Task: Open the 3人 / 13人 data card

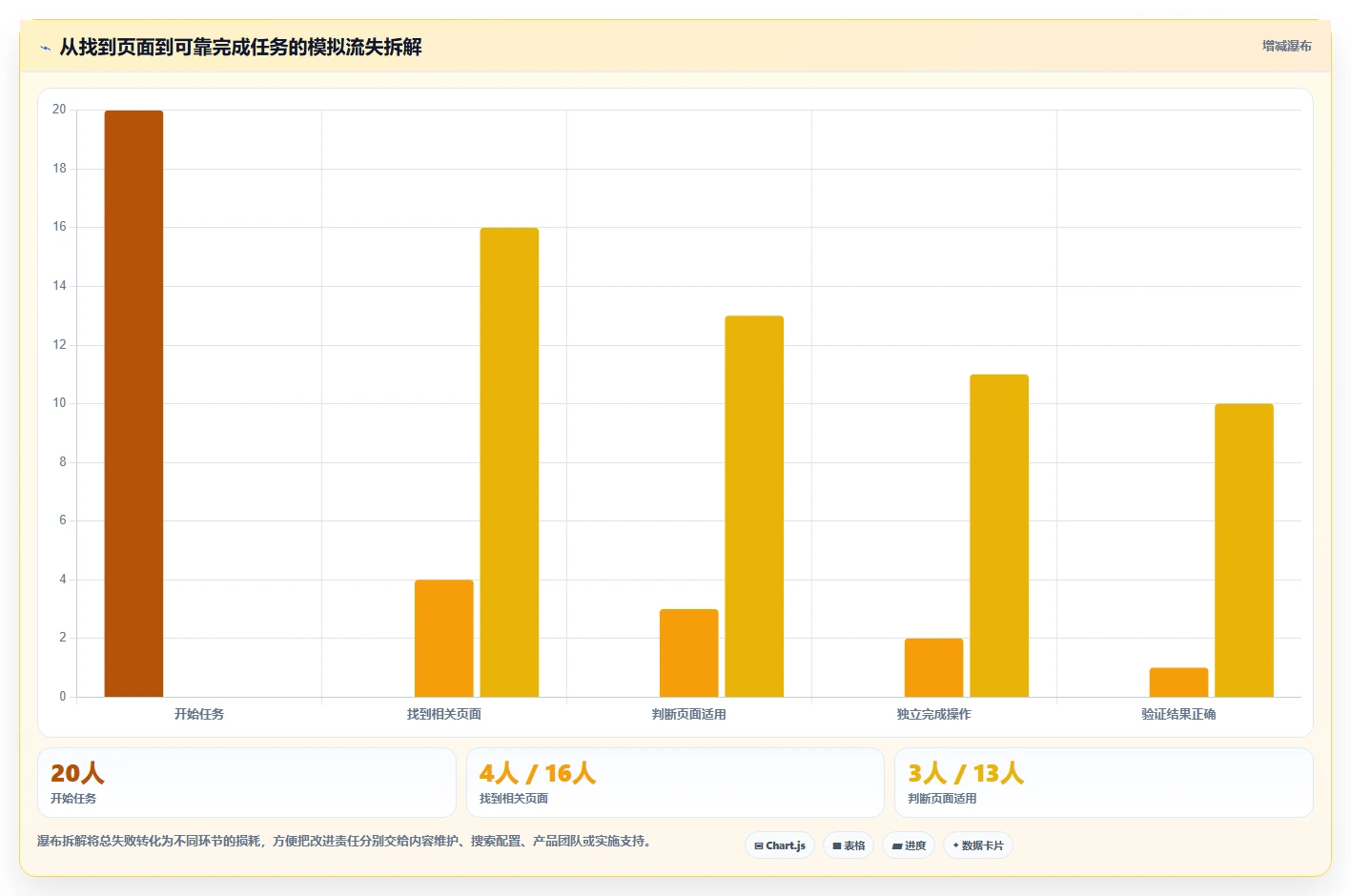Action: [x=1104, y=783]
